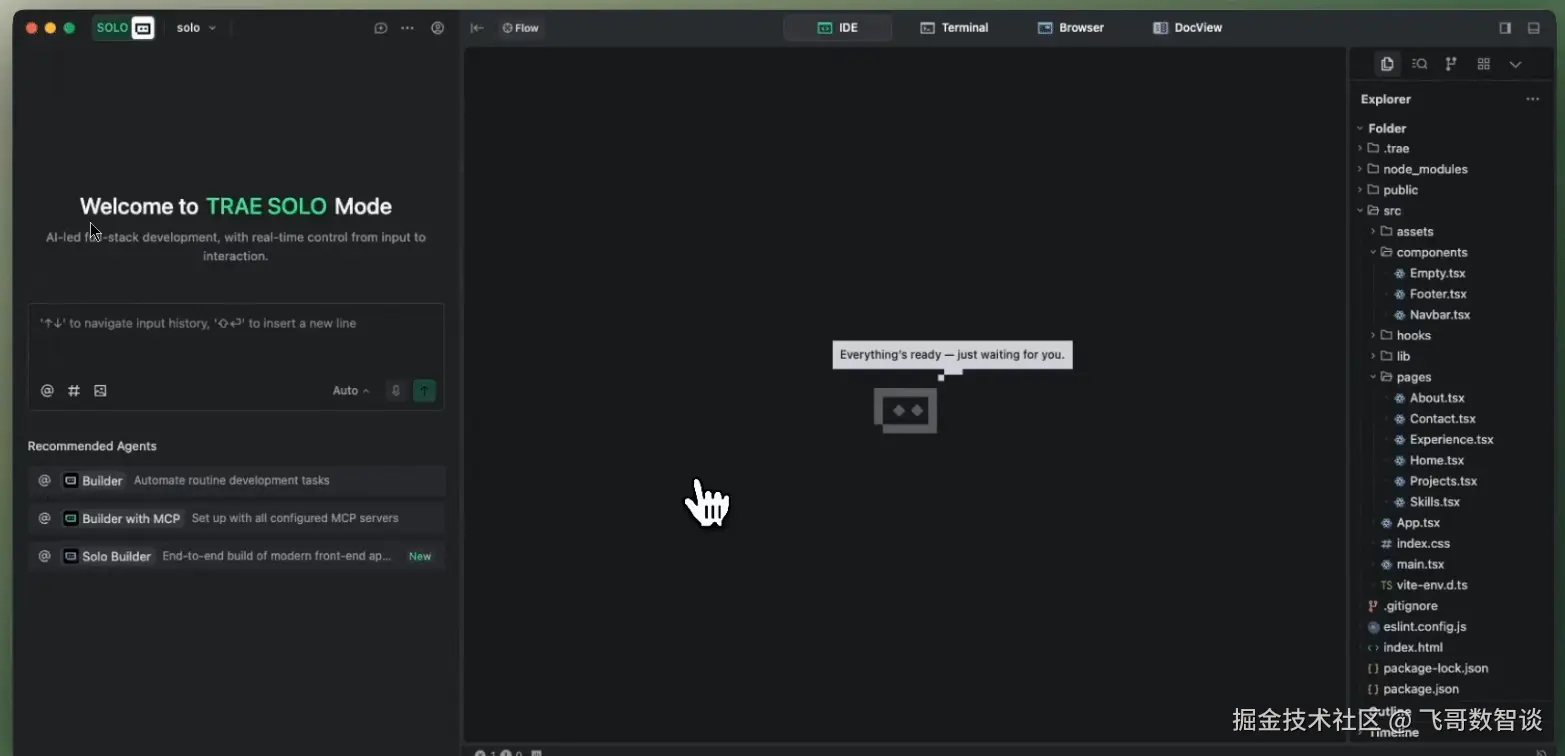The image size is (1565, 756).
Task: Switch to the Terminal tab
Action: click(x=954, y=28)
